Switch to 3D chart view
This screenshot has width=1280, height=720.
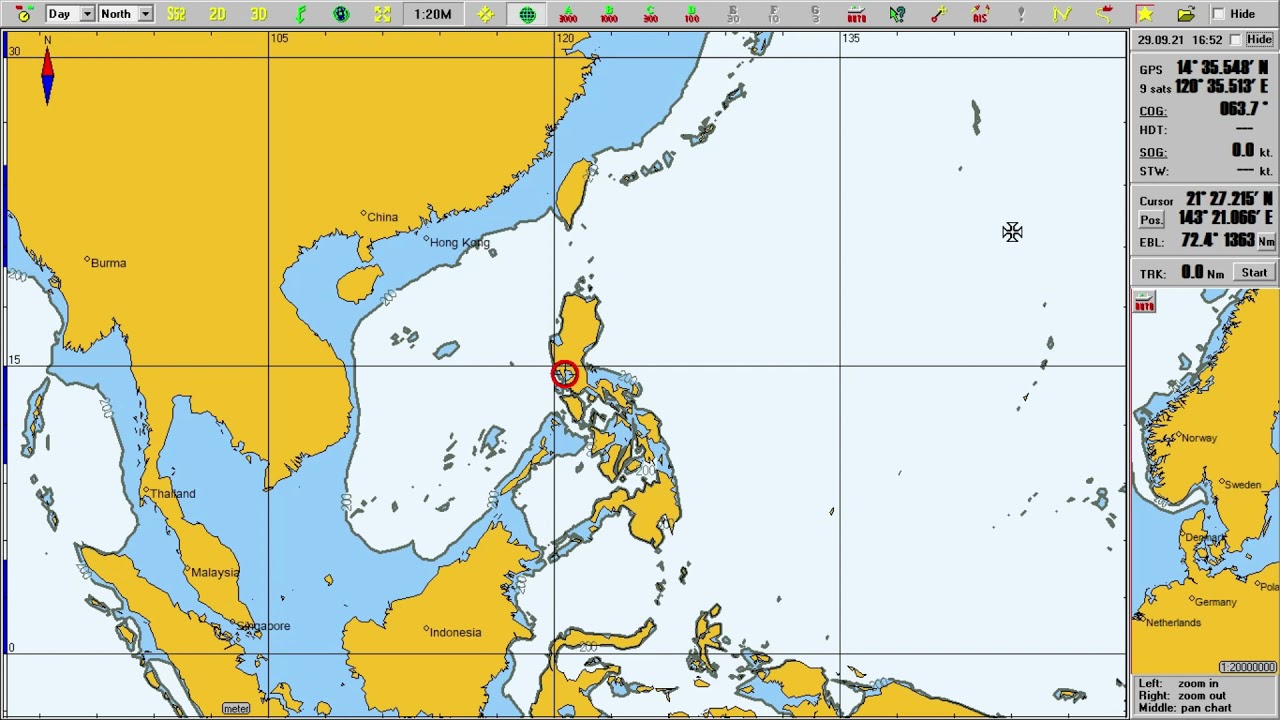pyautogui.click(x=259, y=14)
